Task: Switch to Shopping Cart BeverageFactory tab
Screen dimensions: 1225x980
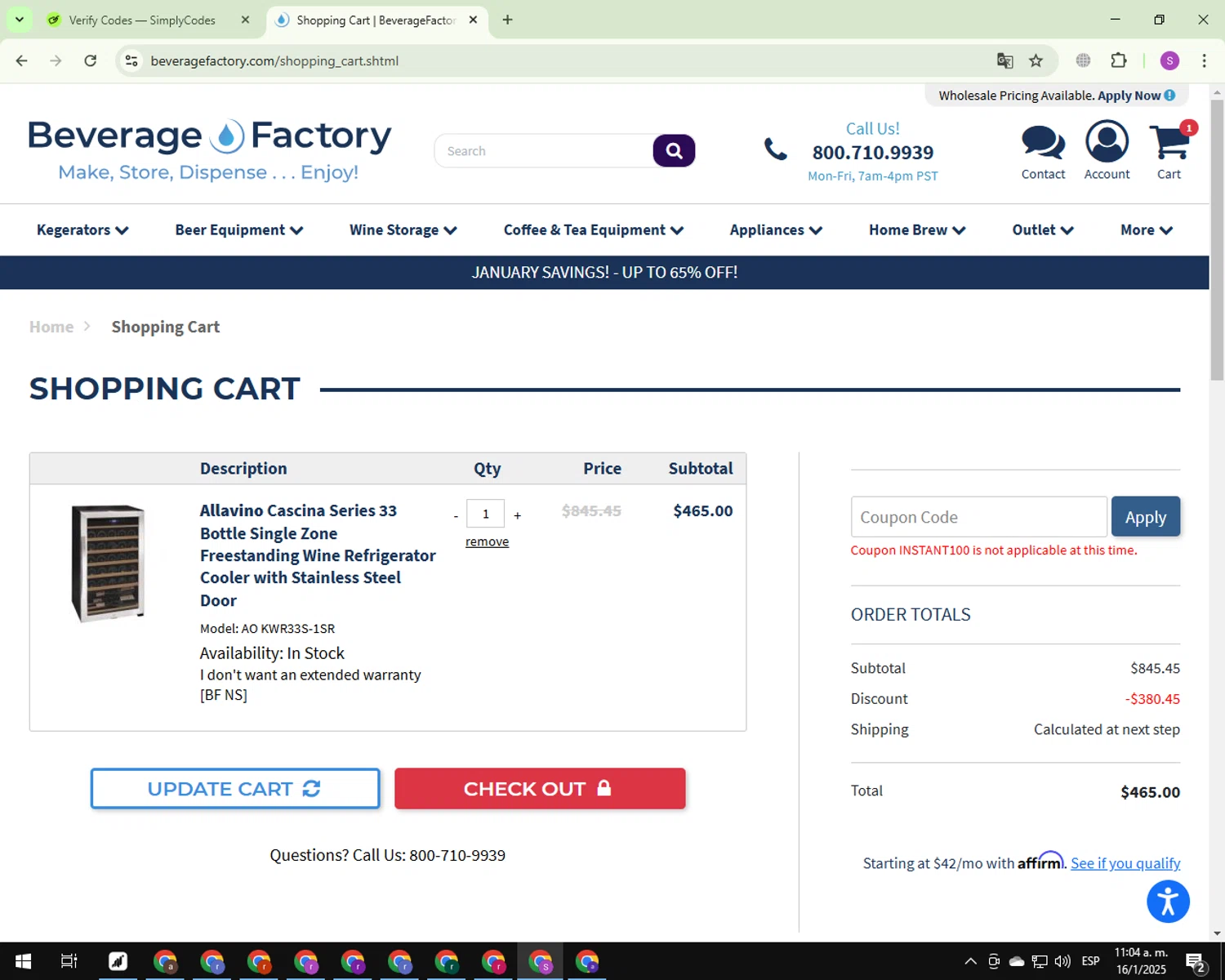Action: [x=376, y=20]
